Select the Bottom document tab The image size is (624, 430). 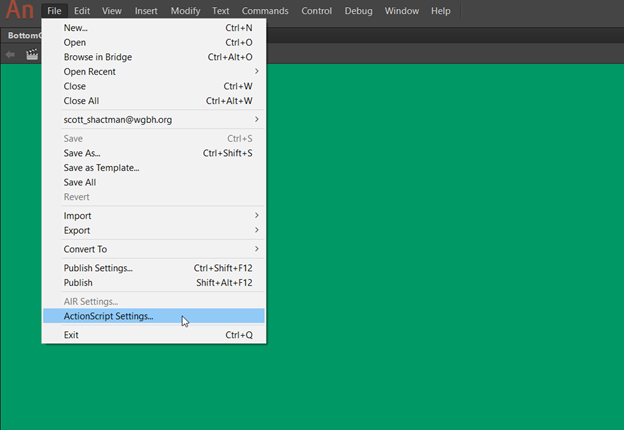coord(22,35)
